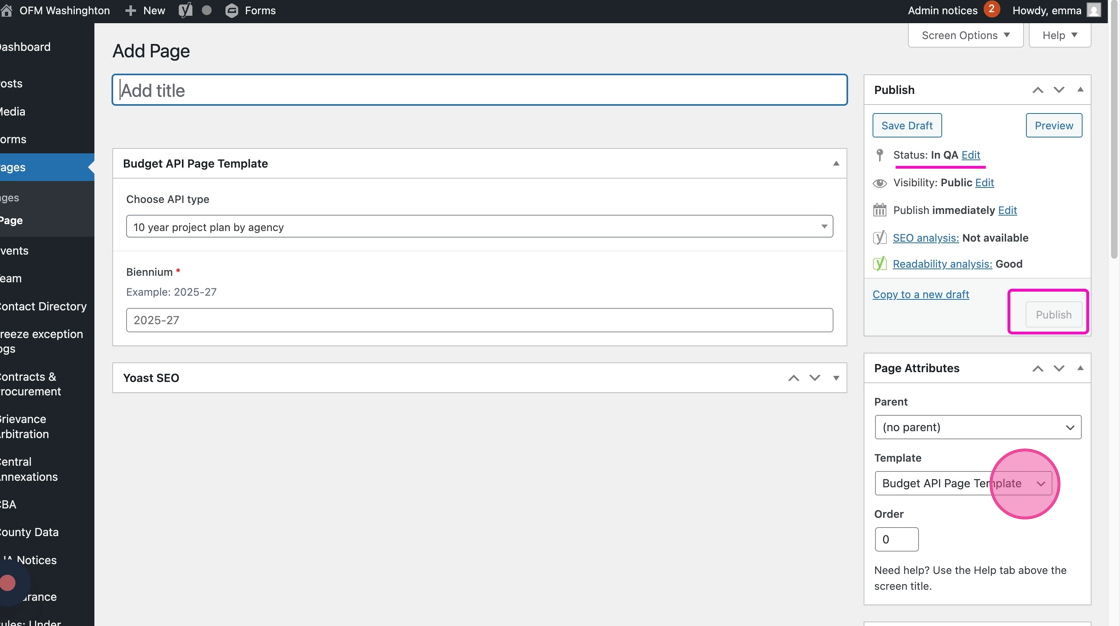Open the Template dropdown
The height and width of the screenshot is (626, 1120).
963,483
